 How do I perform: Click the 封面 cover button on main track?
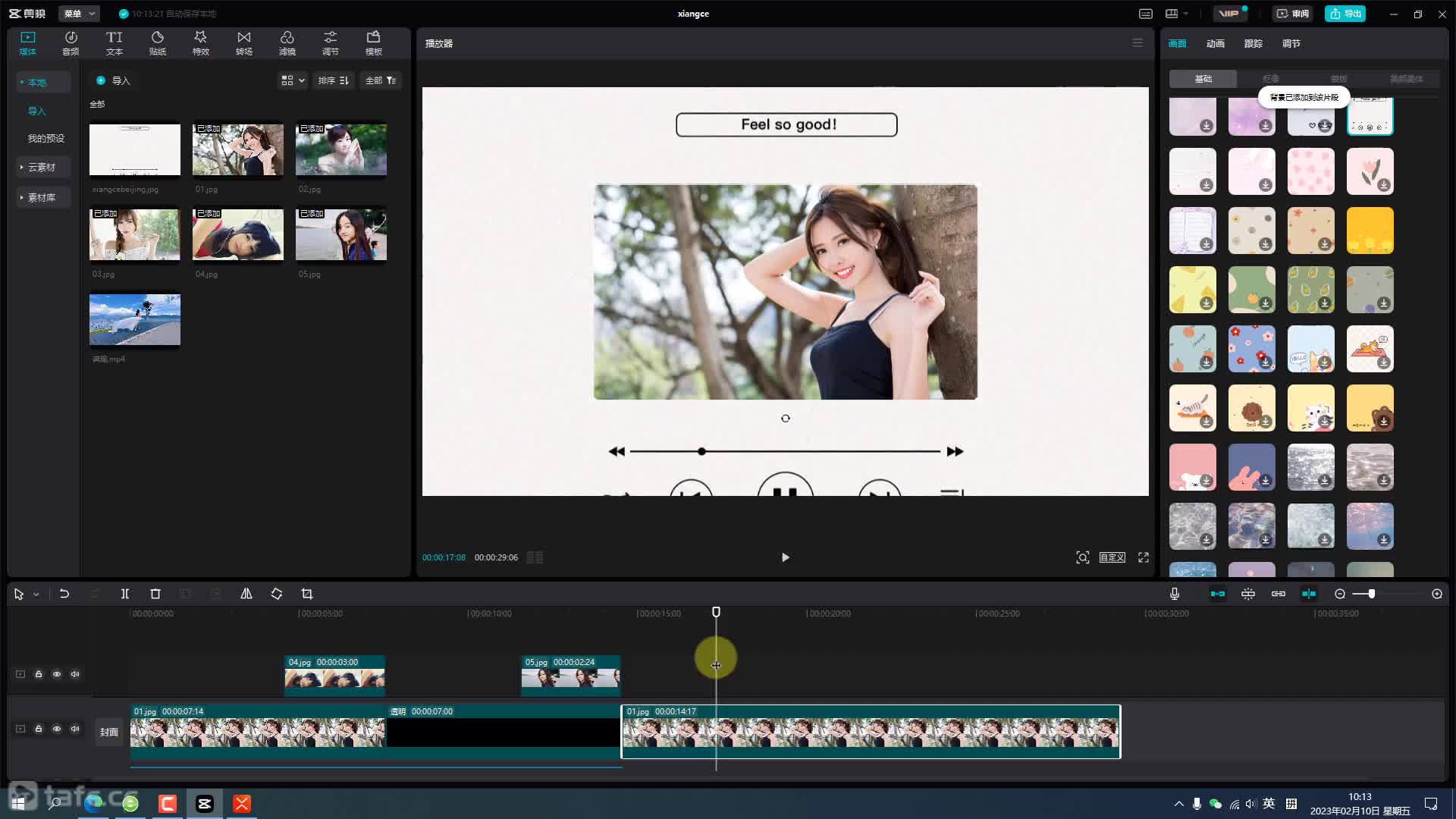pyautogui.click(x=109, y=732)
